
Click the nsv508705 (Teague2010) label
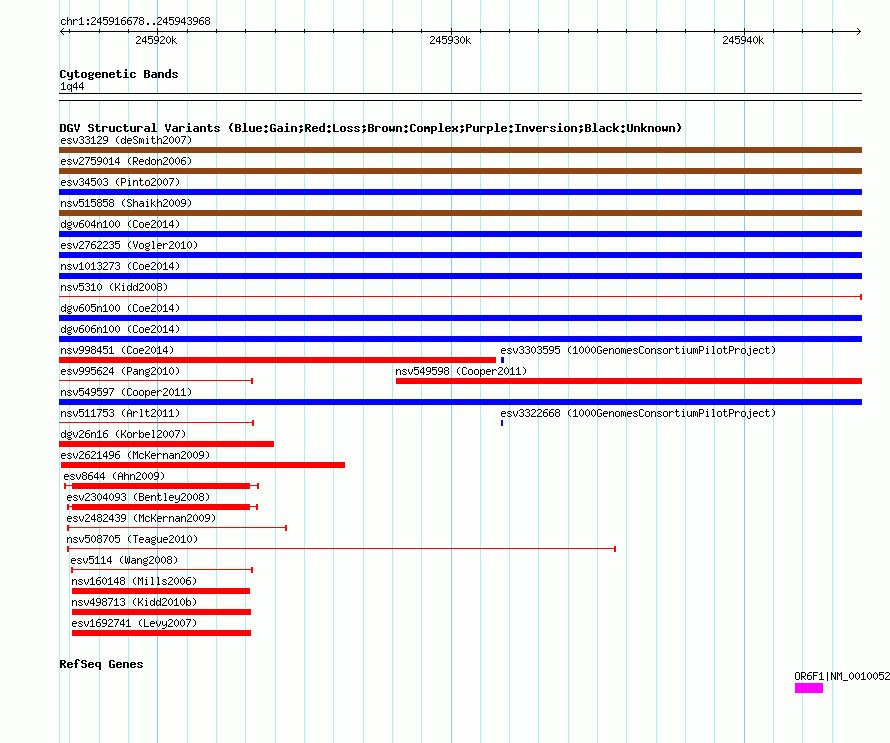pyautogui.click(x=132, y=539)
